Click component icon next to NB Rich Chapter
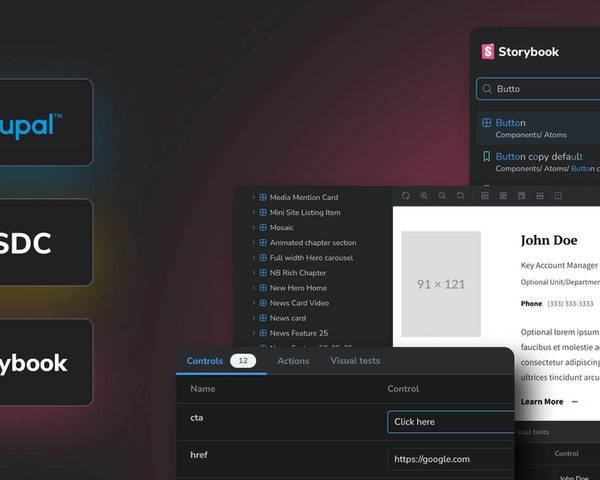Image resolution: width=600 pixels, height=480 pixels. pos(263,273)
